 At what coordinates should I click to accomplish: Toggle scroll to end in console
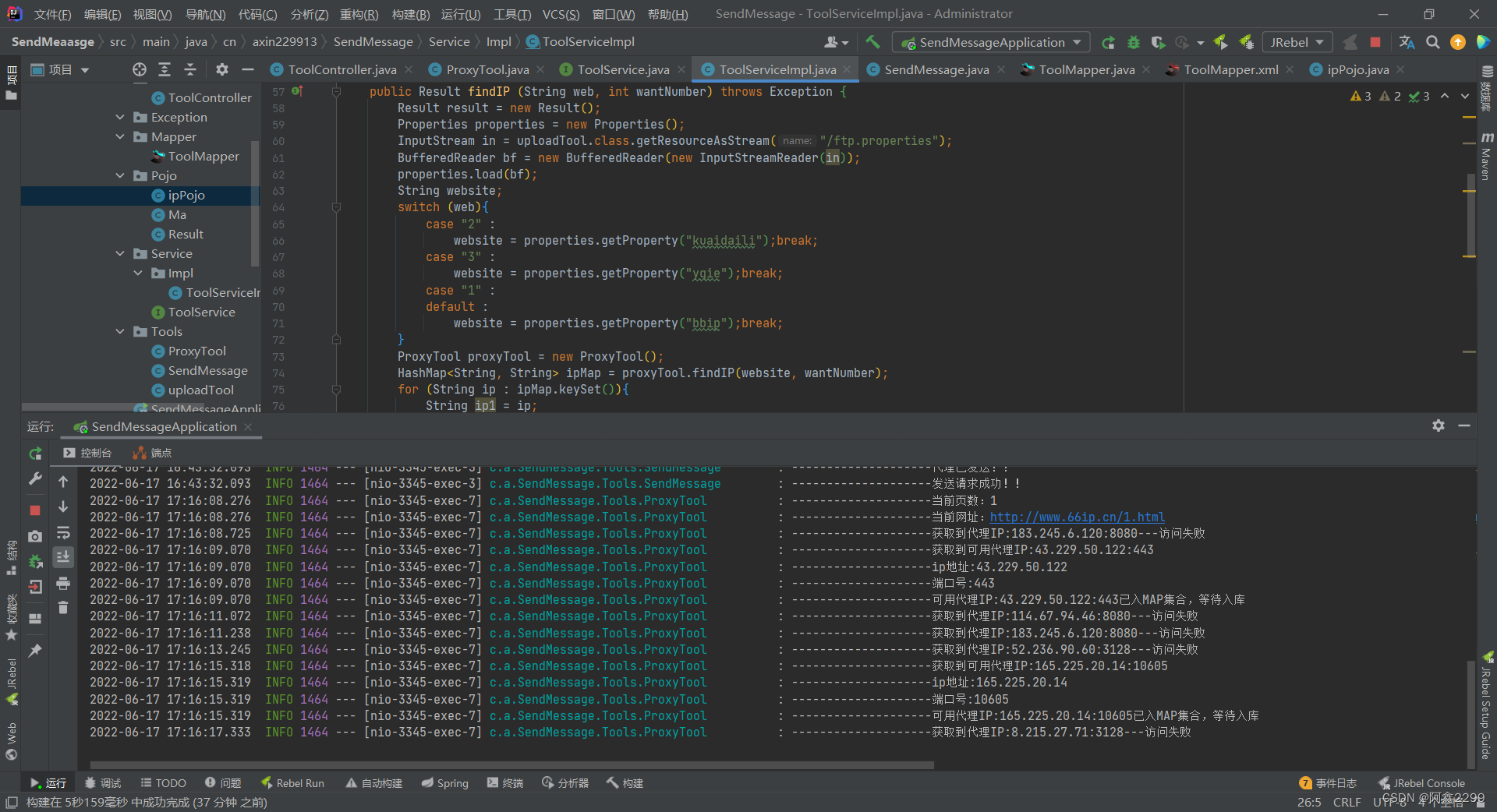click(x=63, y=557)
